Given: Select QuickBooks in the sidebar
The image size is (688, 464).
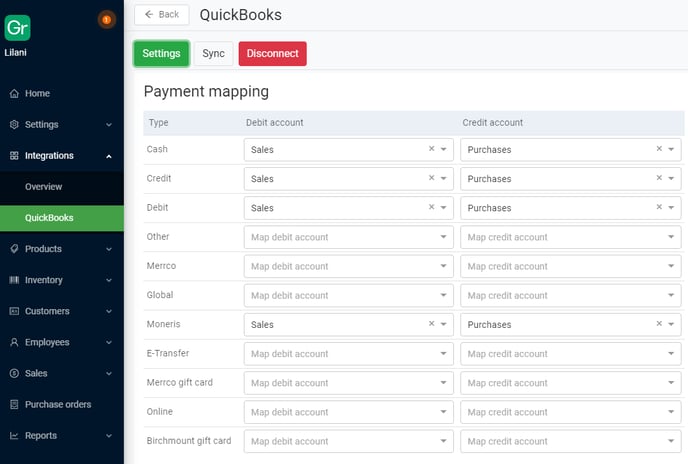Looking at the screenshot, I should (x=49, y=218).
